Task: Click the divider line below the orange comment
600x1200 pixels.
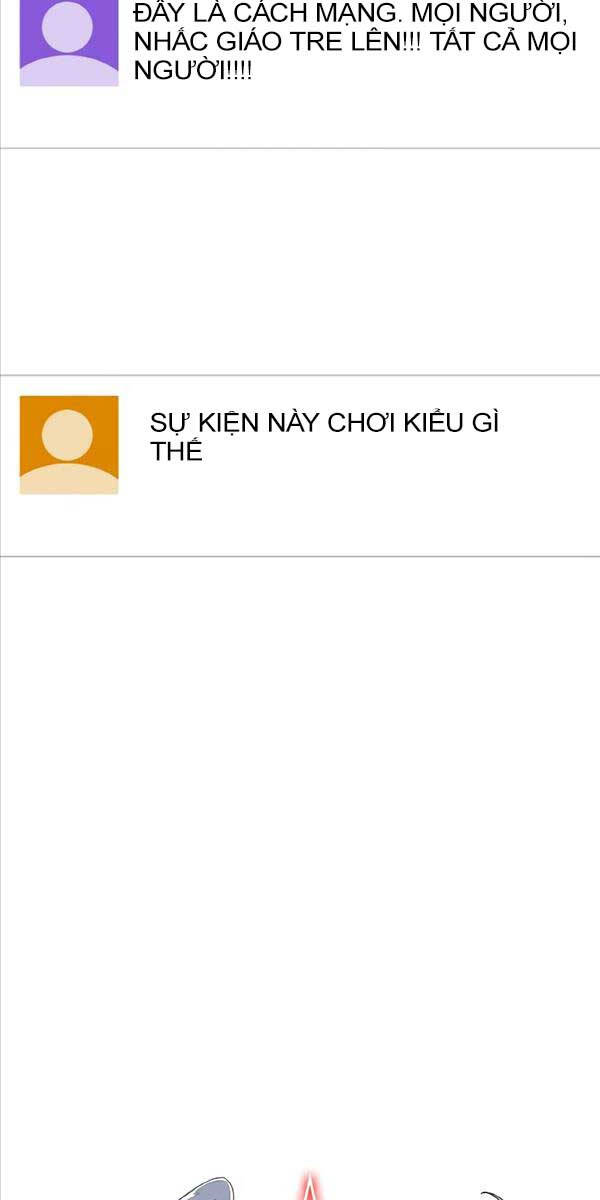Action: 300,557
